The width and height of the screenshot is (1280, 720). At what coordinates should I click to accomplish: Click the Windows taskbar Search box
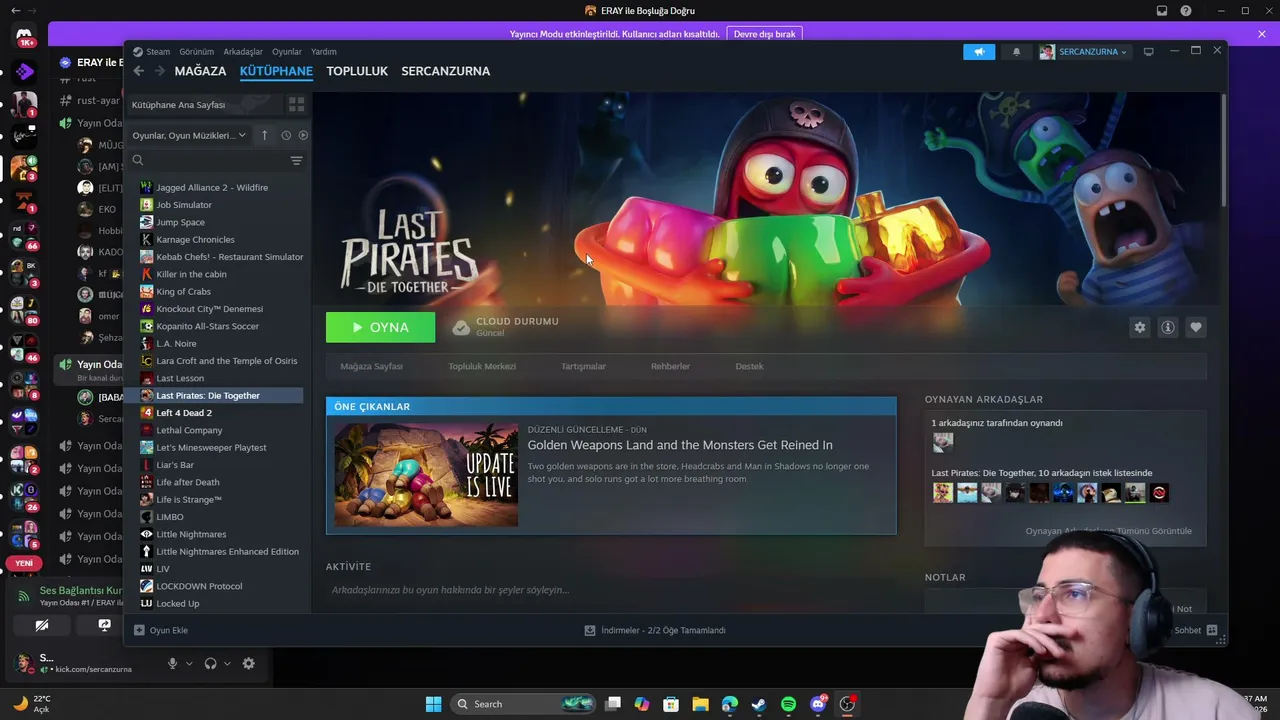click(525, 704)
